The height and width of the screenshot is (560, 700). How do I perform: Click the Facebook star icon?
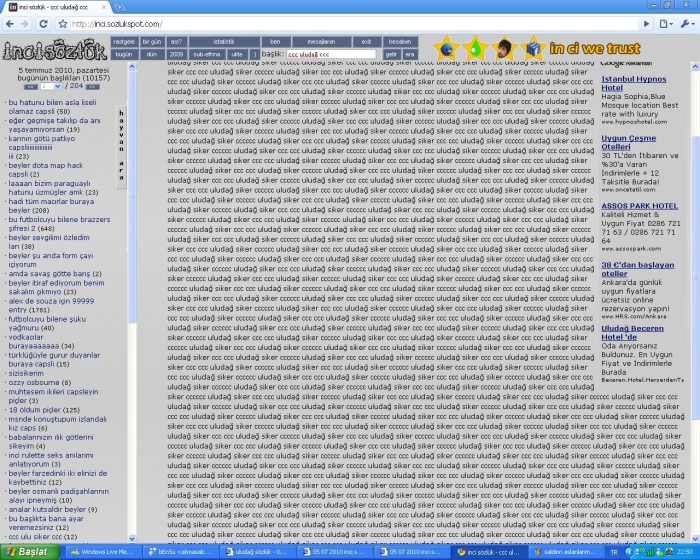533,48
